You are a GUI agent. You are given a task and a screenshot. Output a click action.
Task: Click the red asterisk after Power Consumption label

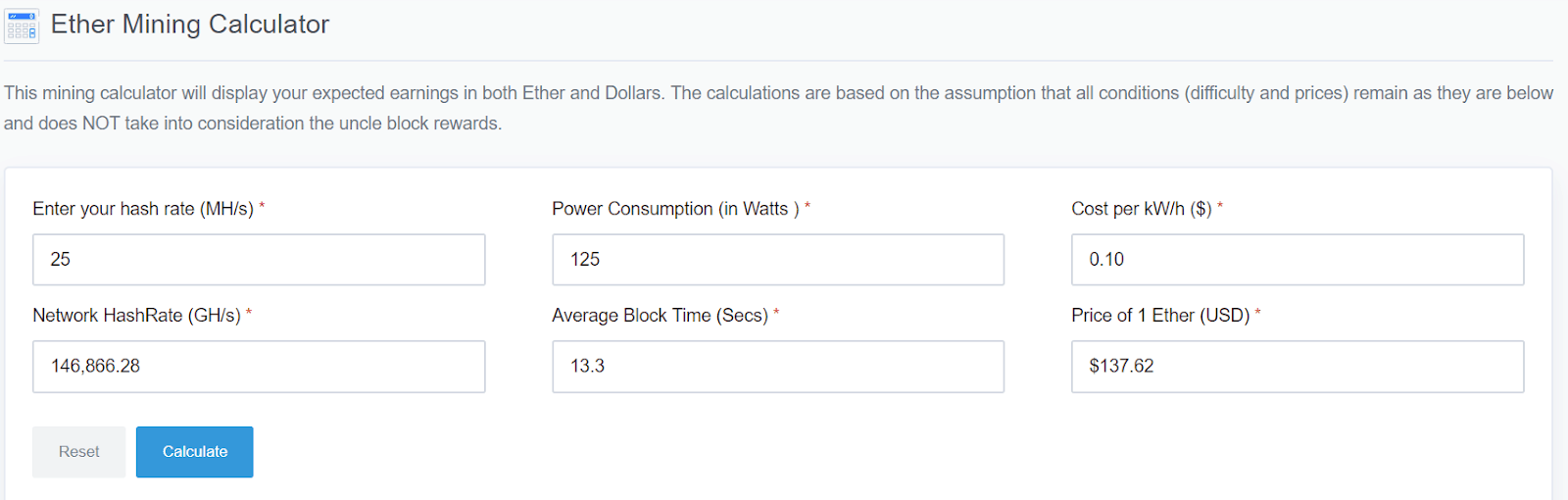[x=808, y=207]
